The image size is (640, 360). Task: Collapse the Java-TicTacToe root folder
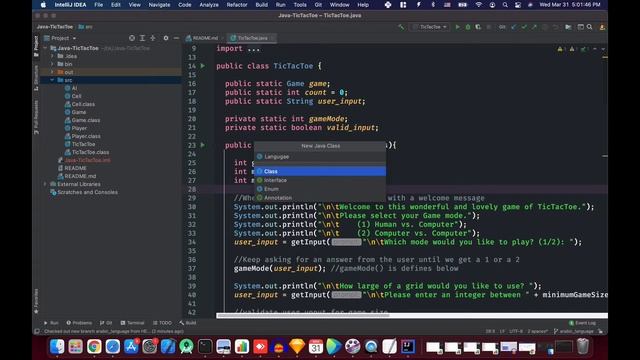46,48
